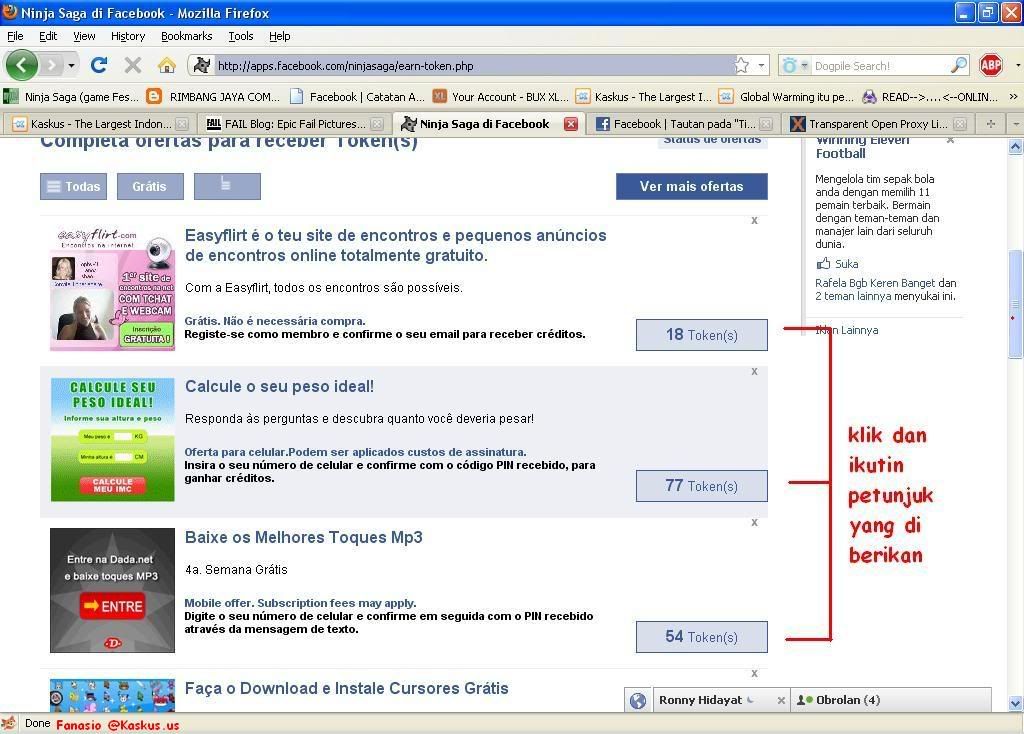This screenshot has height=734, width=1024.
Task: Select the Grátis offers filter
Action: tap(150, 187)
